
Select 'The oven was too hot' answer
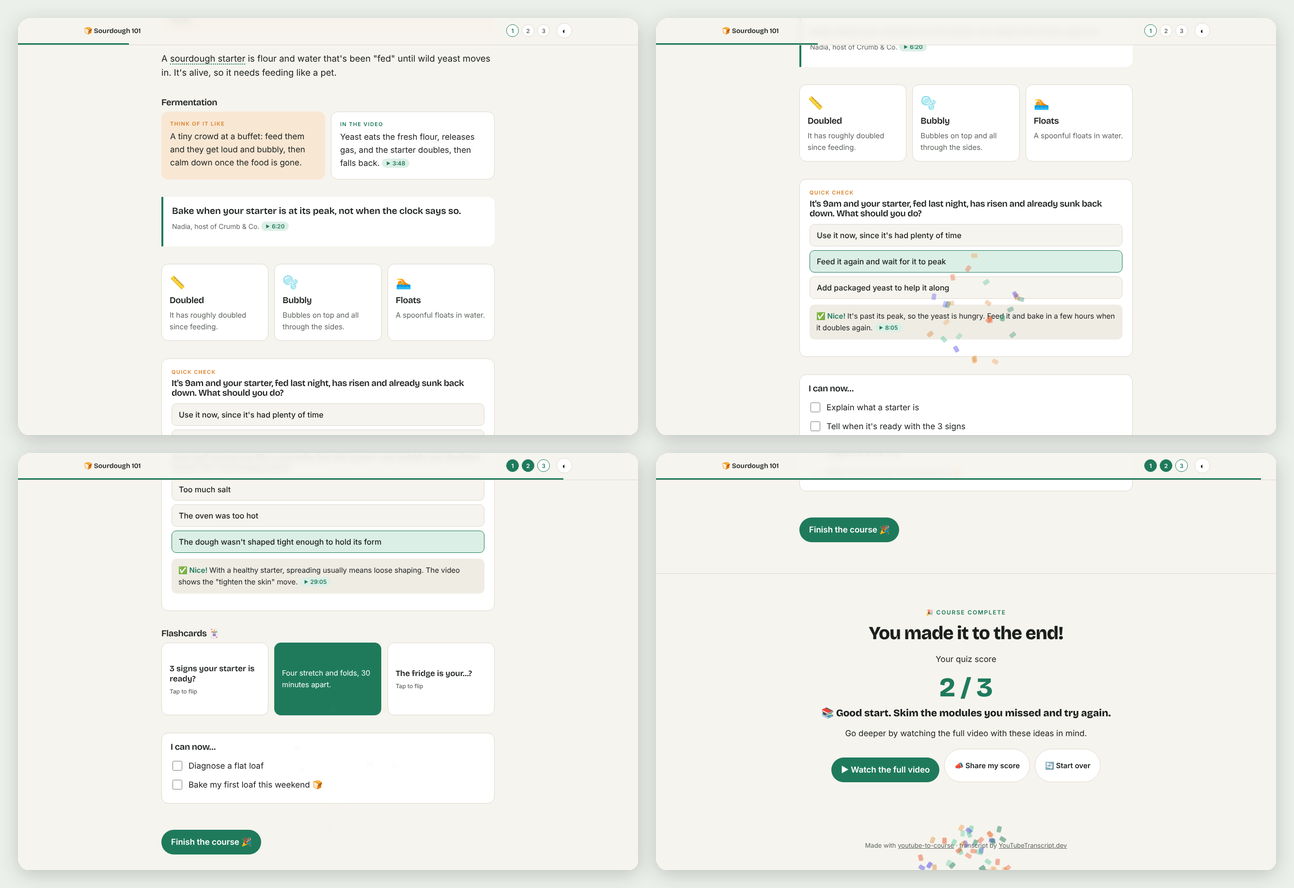coord(328,516)
